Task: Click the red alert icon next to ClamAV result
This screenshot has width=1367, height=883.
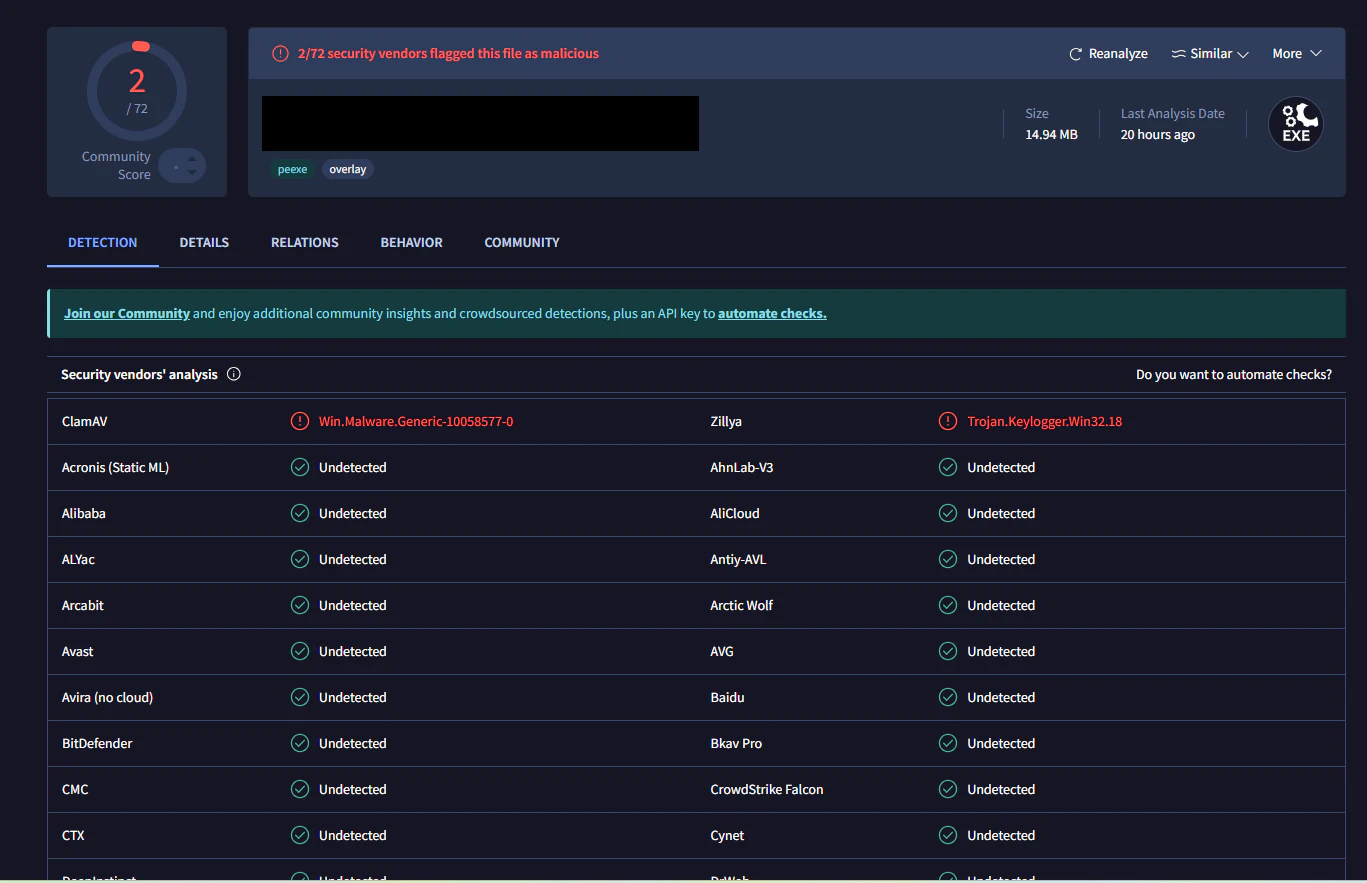Action: click(299, 421)
